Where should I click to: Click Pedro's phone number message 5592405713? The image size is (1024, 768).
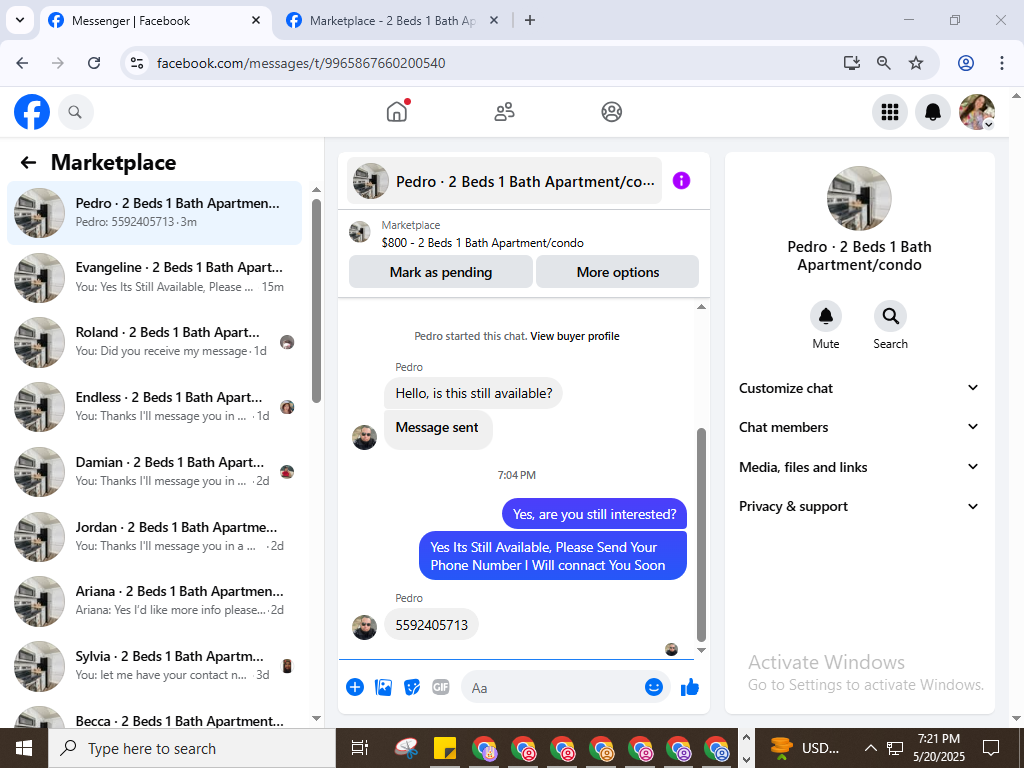click(432, 625)
